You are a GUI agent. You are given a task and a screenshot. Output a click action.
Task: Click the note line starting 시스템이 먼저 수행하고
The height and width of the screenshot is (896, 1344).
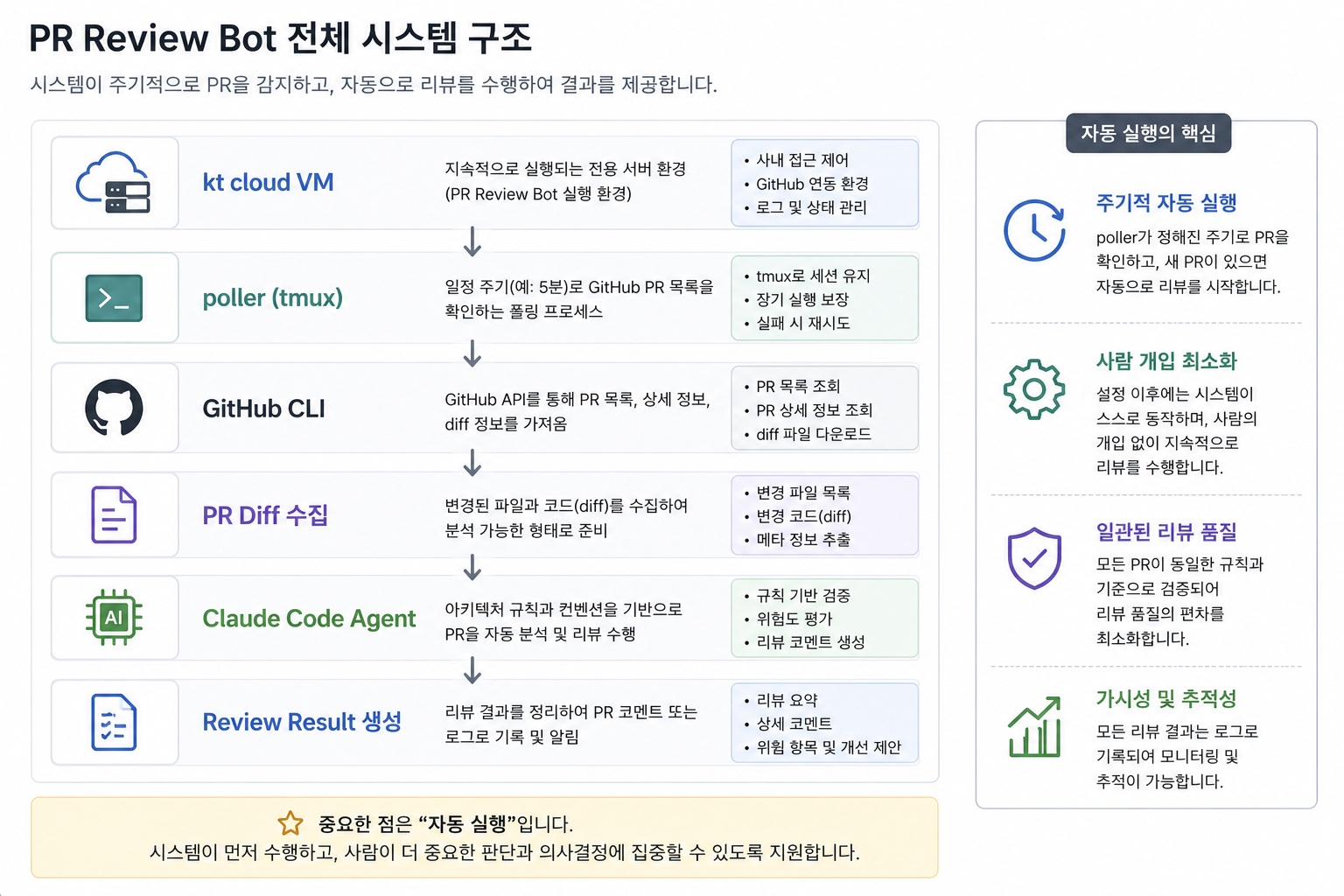point(505,852)
